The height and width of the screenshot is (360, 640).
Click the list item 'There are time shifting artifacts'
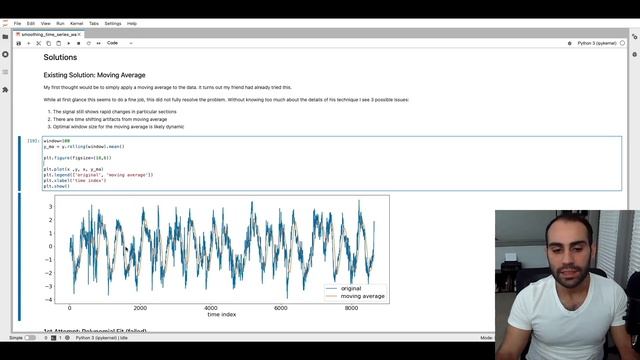click(x=110, y=119)
